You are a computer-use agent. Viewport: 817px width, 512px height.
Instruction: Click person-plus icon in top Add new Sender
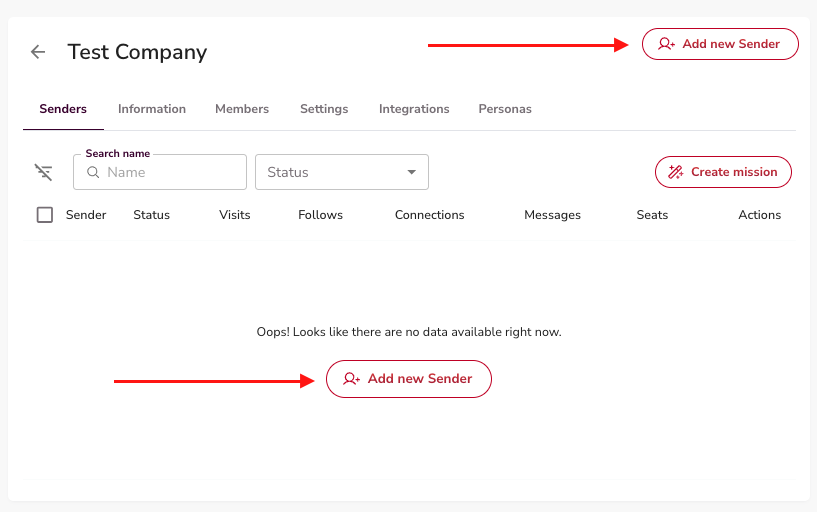click(666, 44)
